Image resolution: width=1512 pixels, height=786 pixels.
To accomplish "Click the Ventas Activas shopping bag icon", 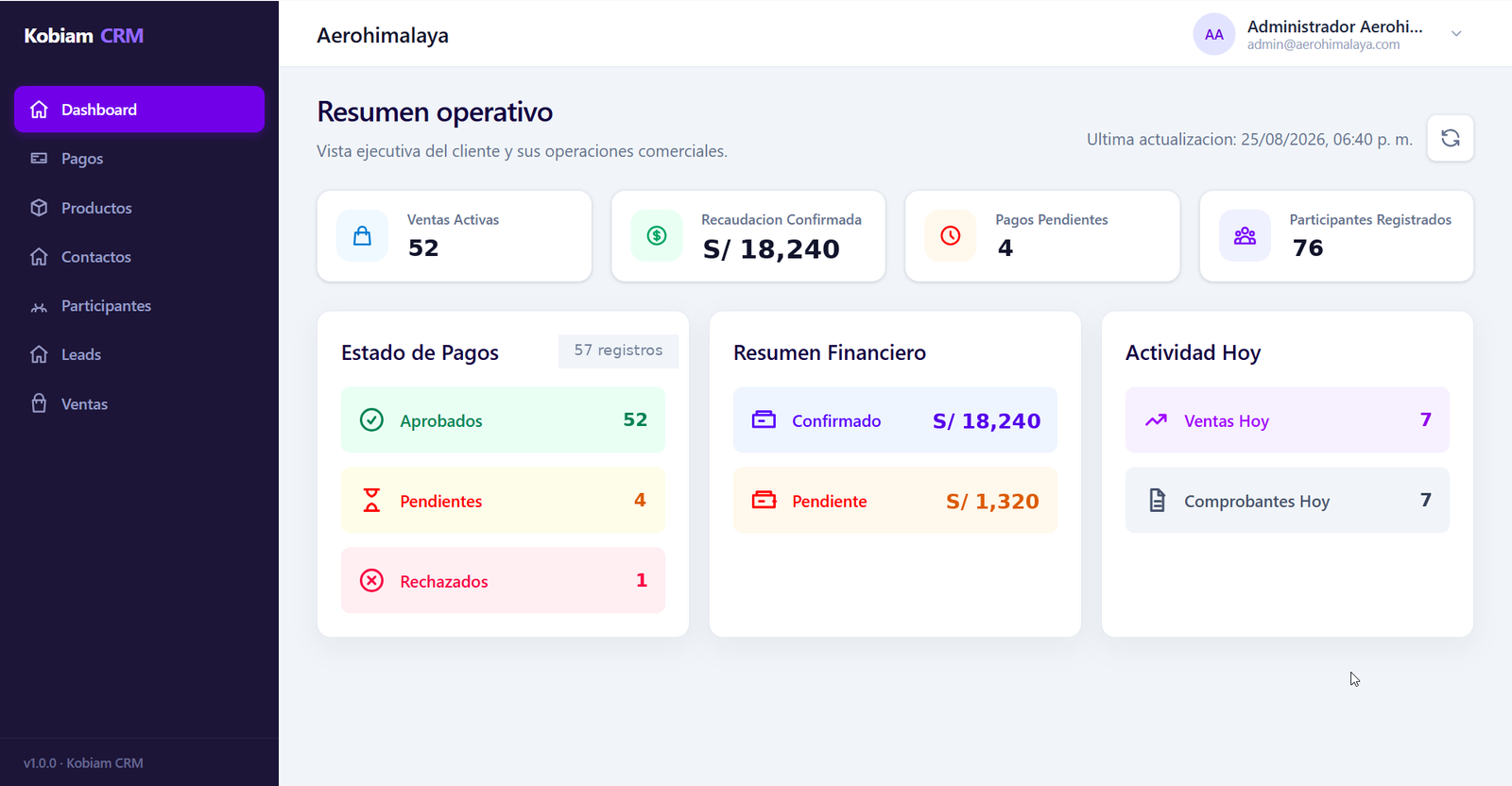I will tap(362, 236).
